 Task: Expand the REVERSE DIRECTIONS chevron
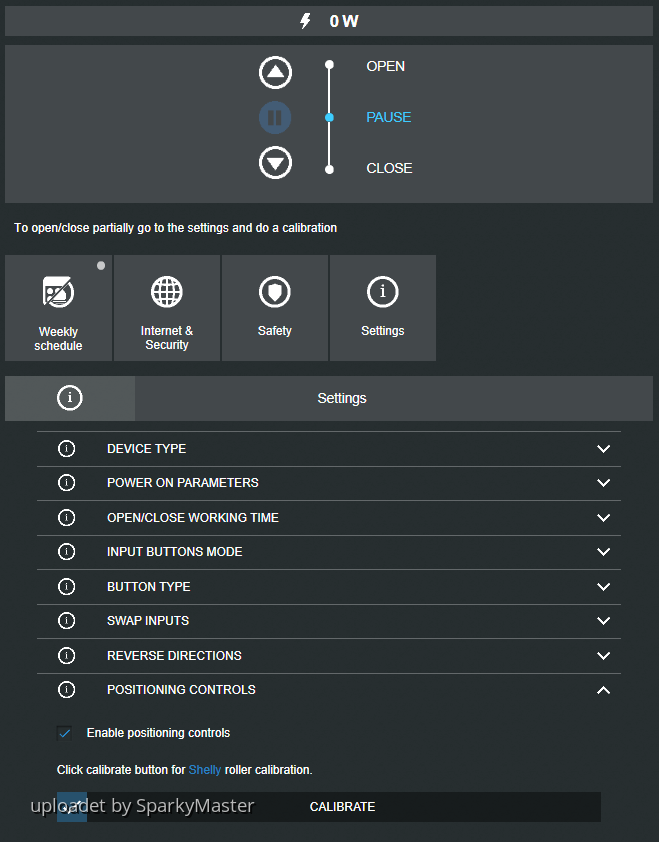tap(603, 656)
